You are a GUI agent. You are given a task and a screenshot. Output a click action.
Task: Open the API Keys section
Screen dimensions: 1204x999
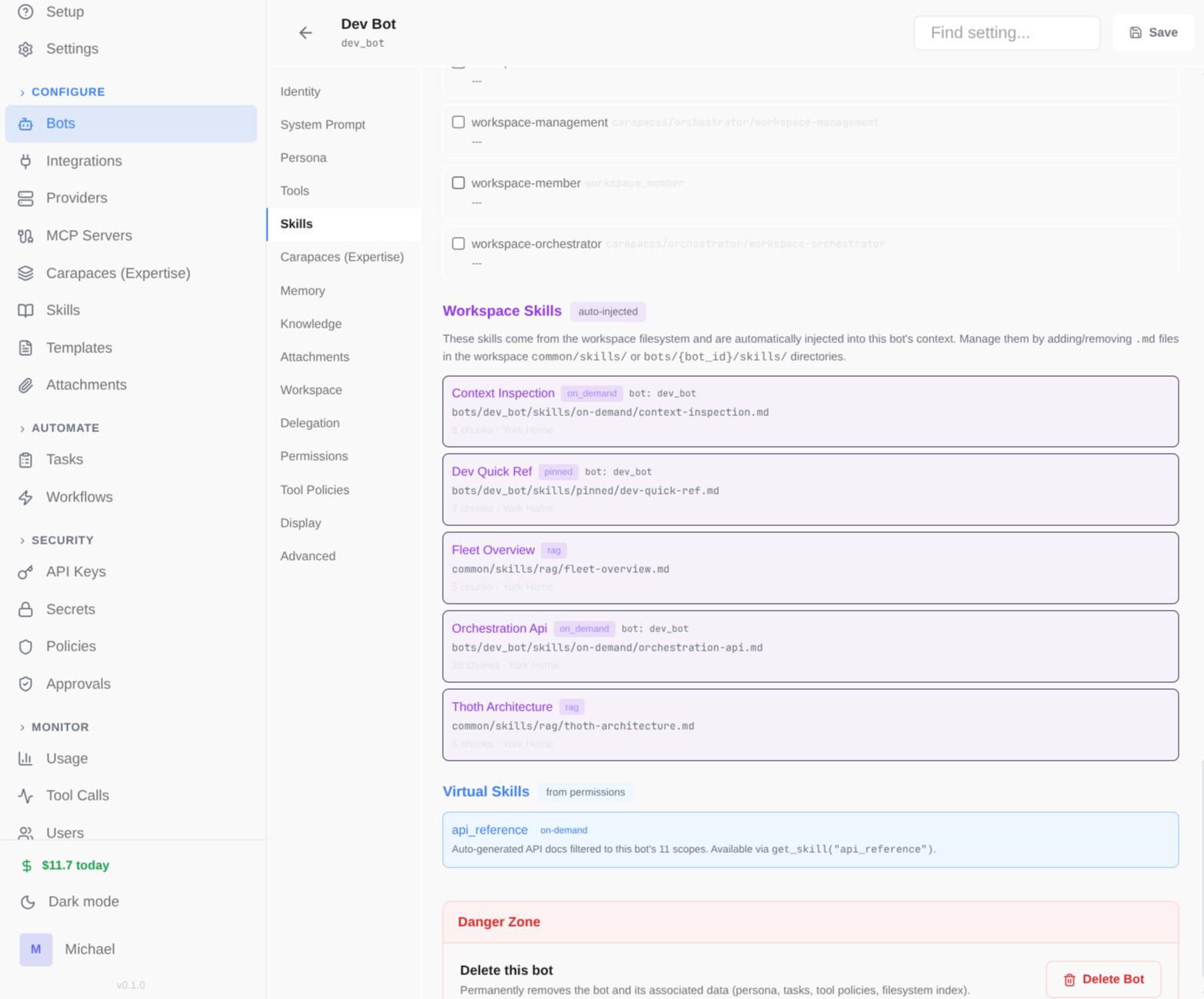coord(75,571)
